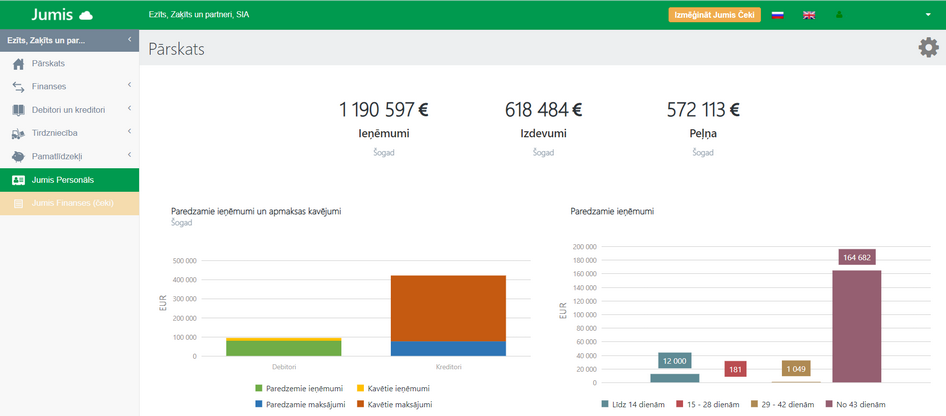Open the user account dropdown arrow
Image resolution: width=946 pixels, height=416 pixels.
pyautogui.click(x=928, y=15)
